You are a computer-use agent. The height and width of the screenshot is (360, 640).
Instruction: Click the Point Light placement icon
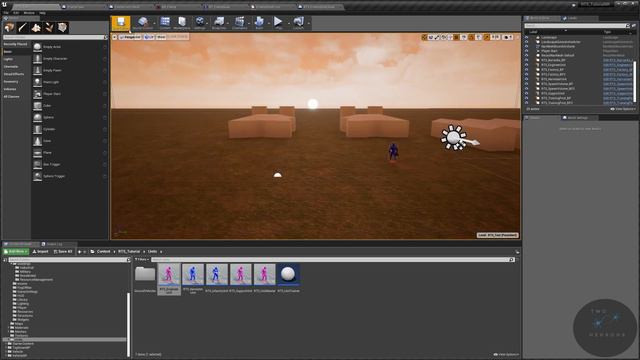(x=38, y=82)
